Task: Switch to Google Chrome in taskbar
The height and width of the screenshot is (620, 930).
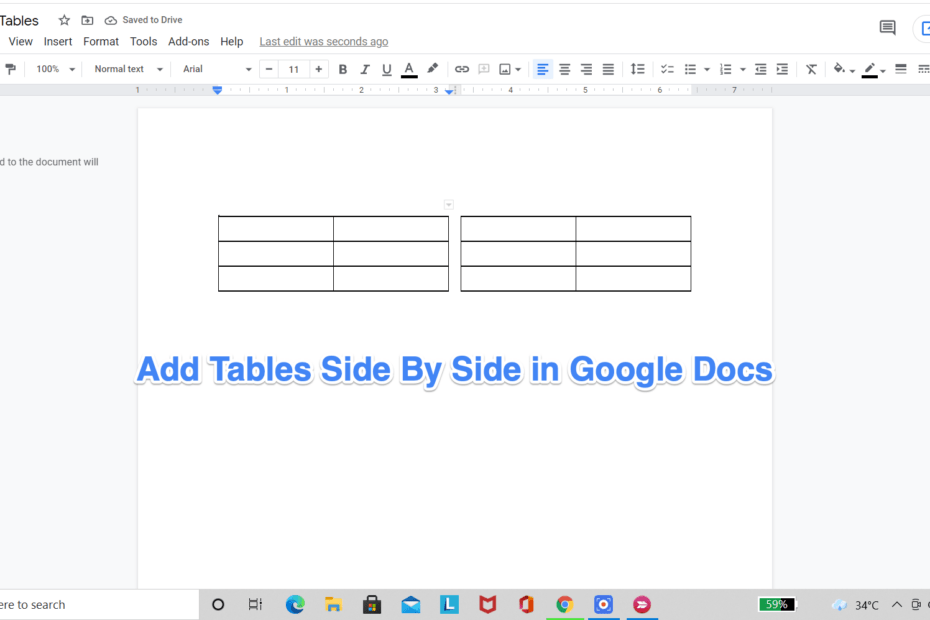Action: 565,605
